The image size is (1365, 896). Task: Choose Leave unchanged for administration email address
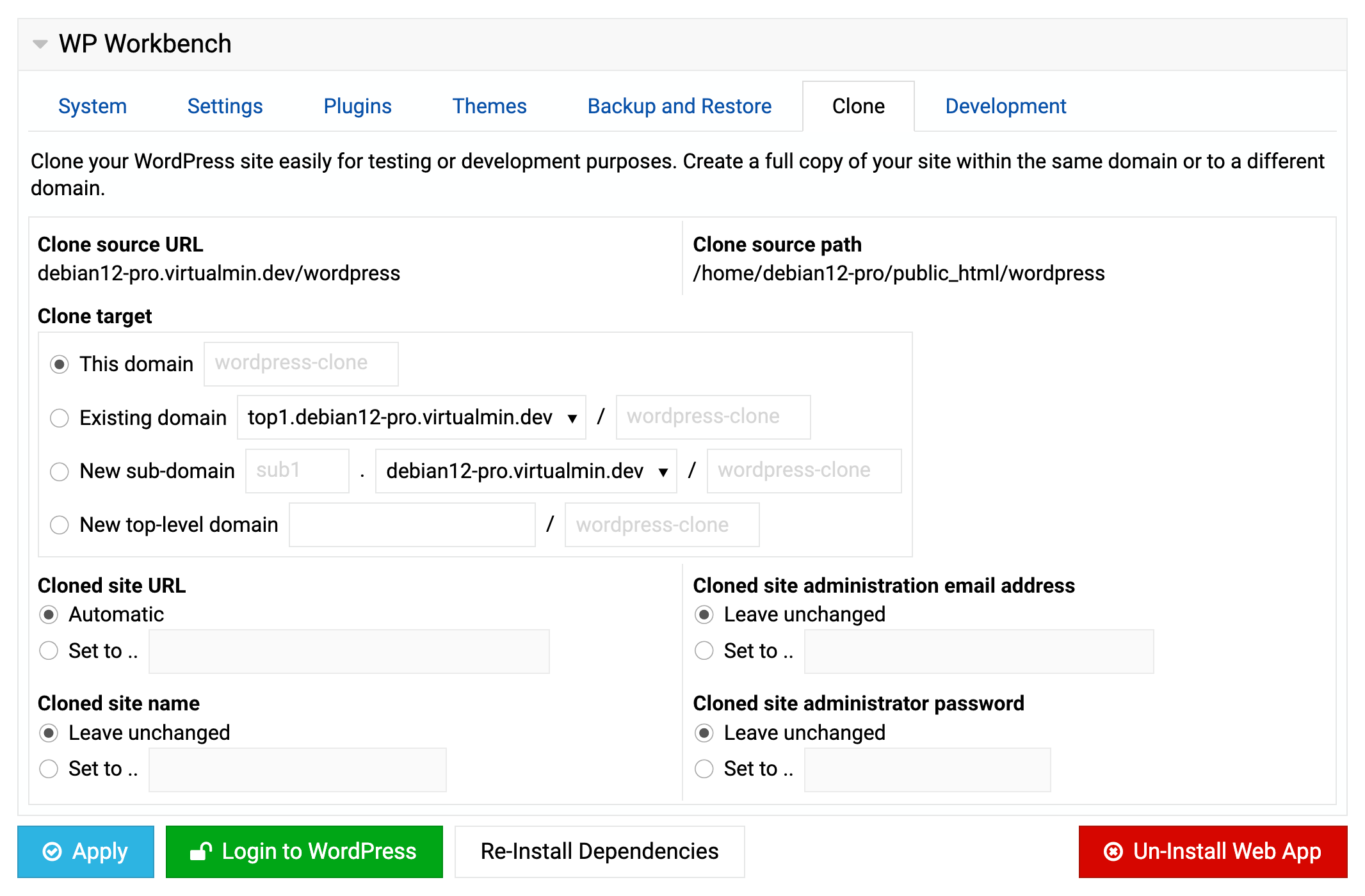tap(704, 615)
